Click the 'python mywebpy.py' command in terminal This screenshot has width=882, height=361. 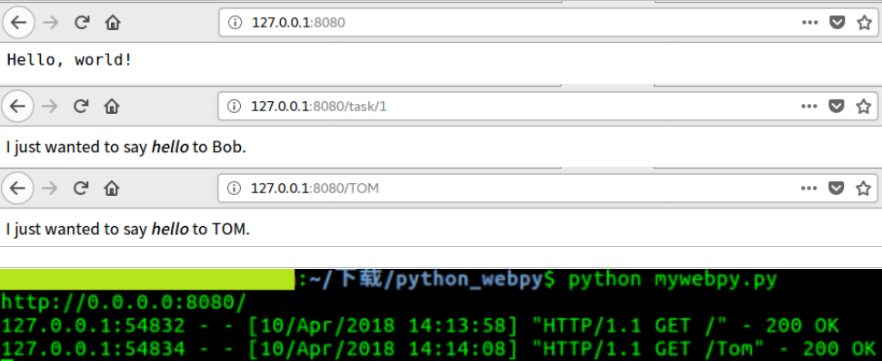click(672, 279)
